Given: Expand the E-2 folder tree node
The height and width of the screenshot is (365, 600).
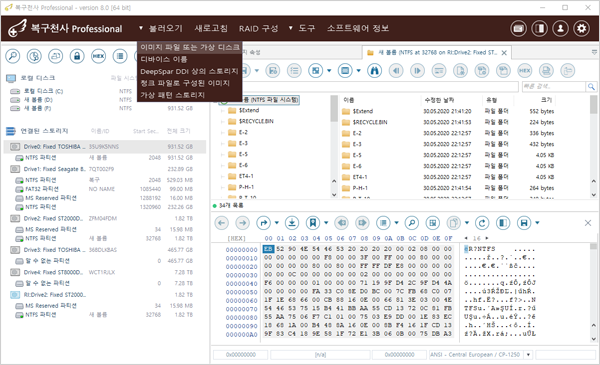Looking at the screenshot, I should (x=222, y=132).
